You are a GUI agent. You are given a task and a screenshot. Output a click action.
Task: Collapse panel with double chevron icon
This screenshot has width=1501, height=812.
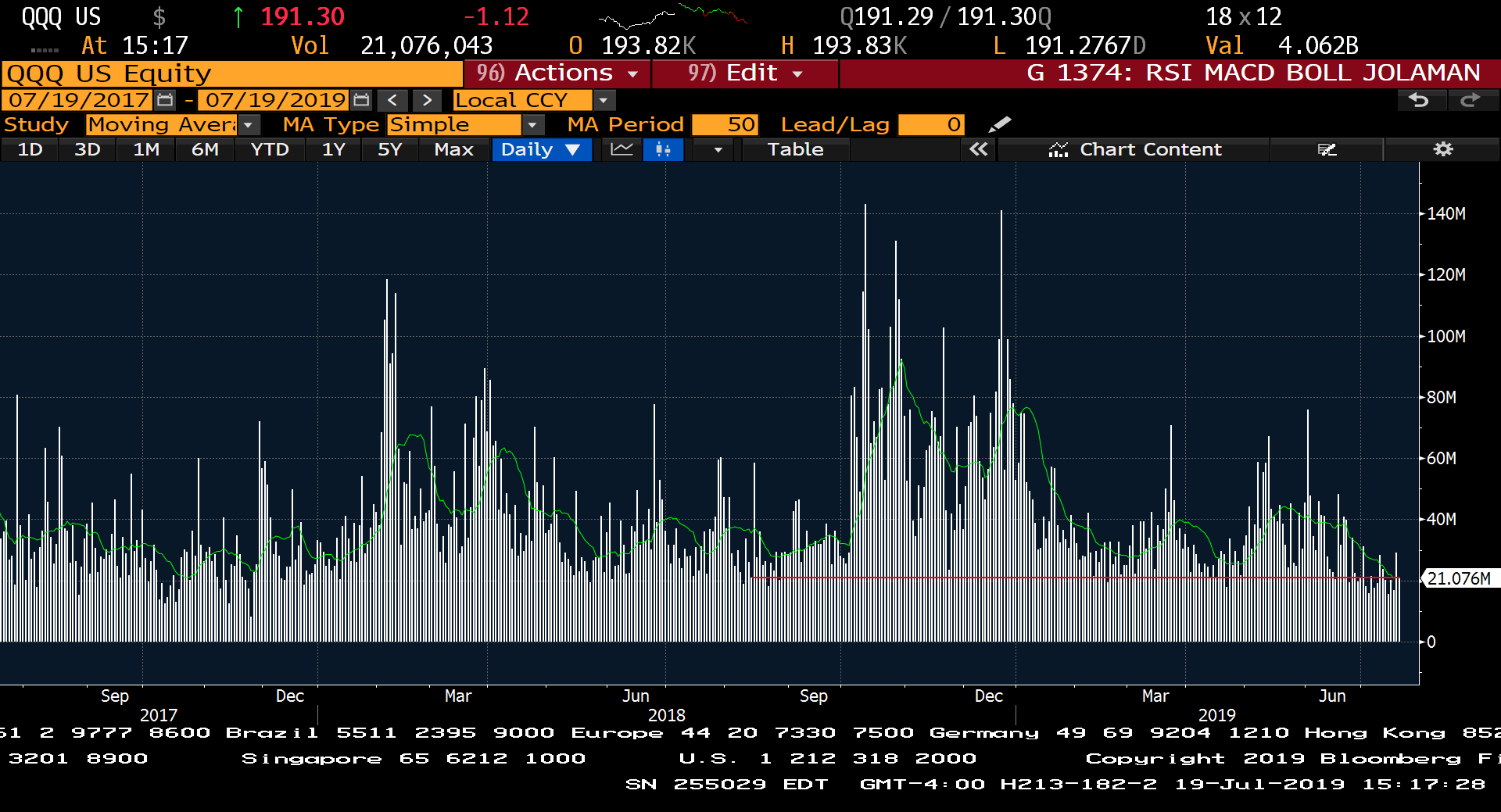click(x=978, y=149)
